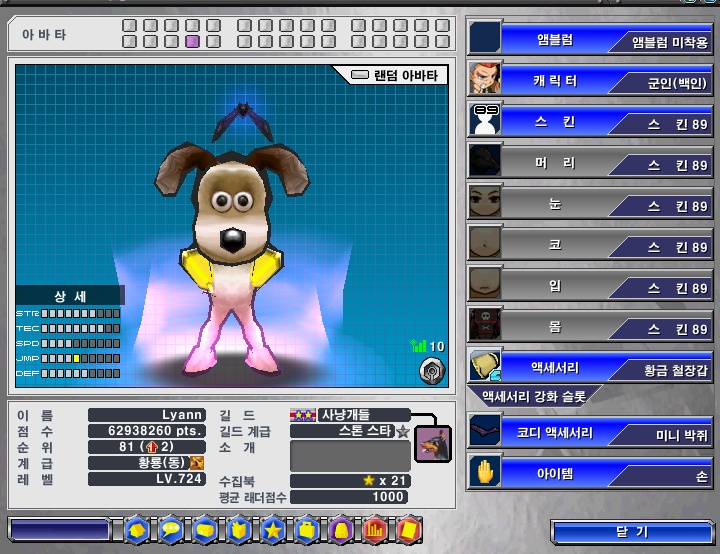720x554 pixels.
Task: Click the shopping bag hexagon icon
Action: (x=239, y=531)
